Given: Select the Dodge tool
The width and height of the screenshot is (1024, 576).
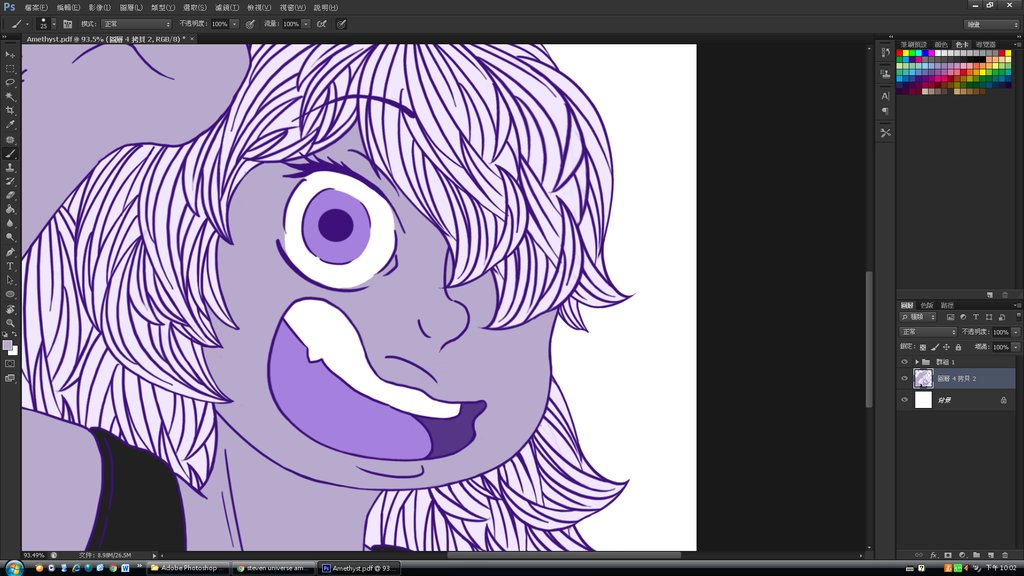Looking at the screenshot, I should pos(10,238).
